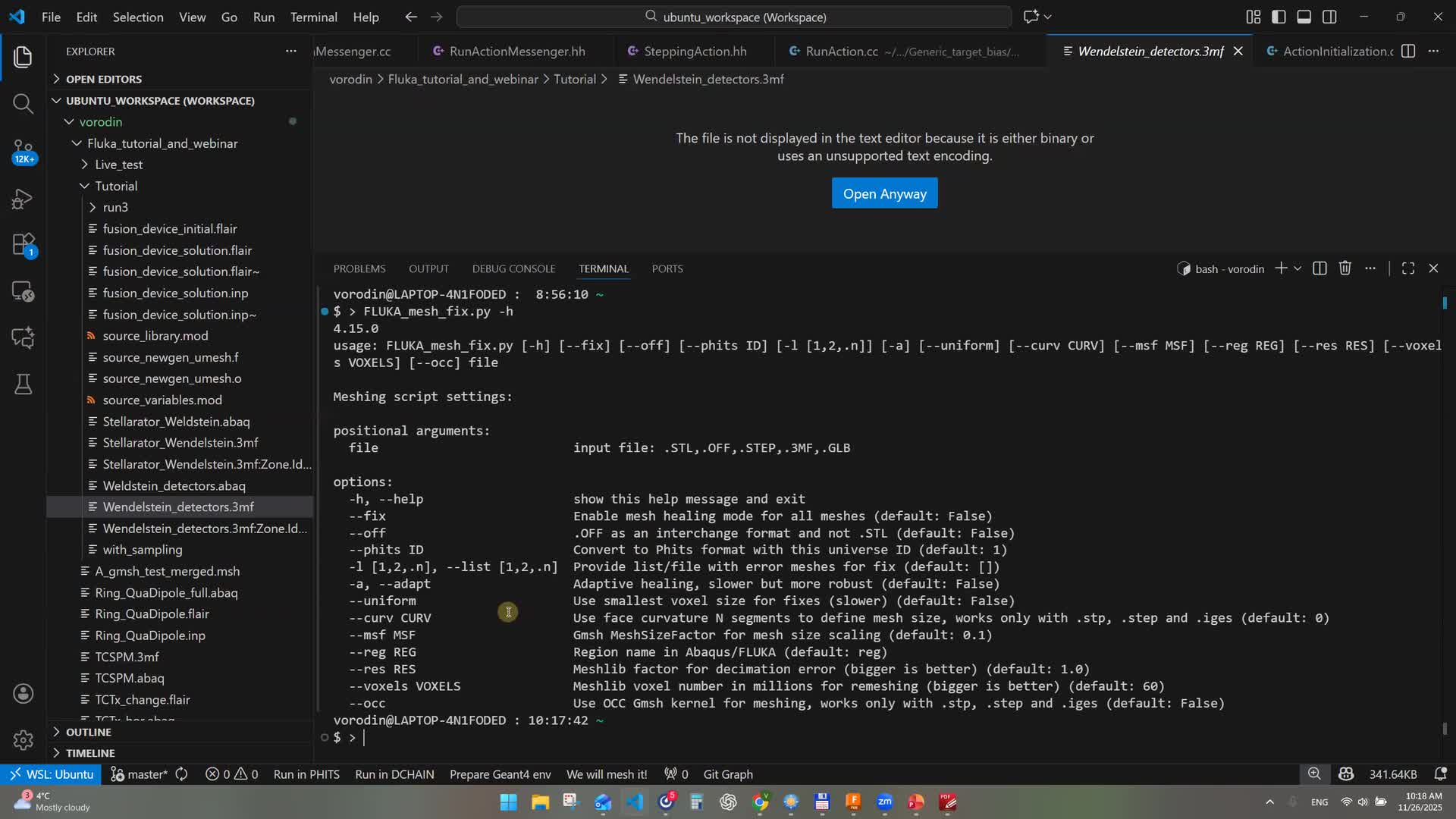Screen dimensions: 1456x819
Task: Select Stellarator_Wendelstein.3mf file
Action: (x=180, y=442)
